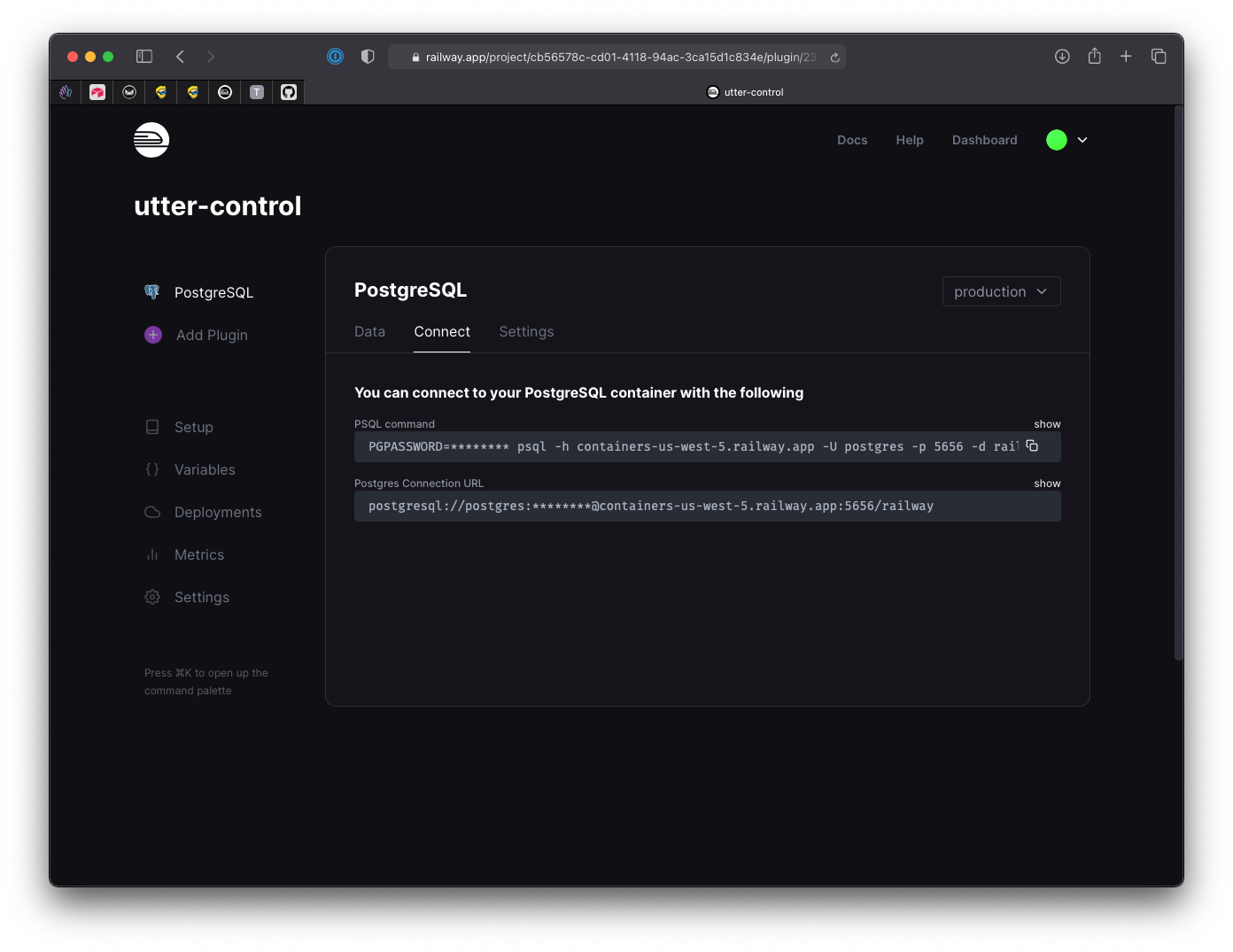The height and width of the screenshot is (952, 1233).
Task: Open the 1Password extension icon
Action: [335, 57]
